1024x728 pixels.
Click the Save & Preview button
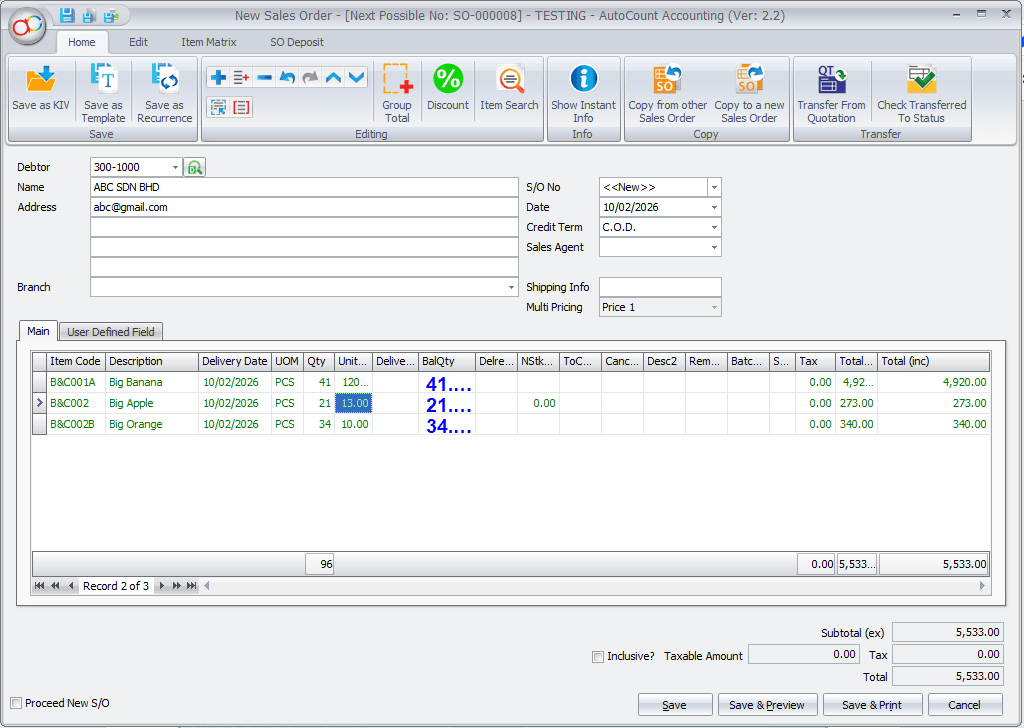point(767,704)
